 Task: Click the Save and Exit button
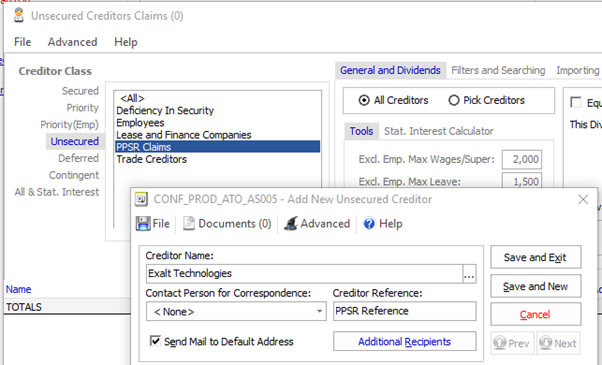click(536, 257)
